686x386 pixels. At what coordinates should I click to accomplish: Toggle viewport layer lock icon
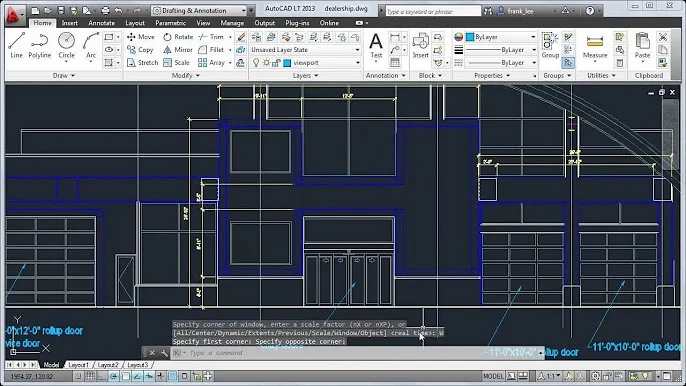(x=276, y=63)
